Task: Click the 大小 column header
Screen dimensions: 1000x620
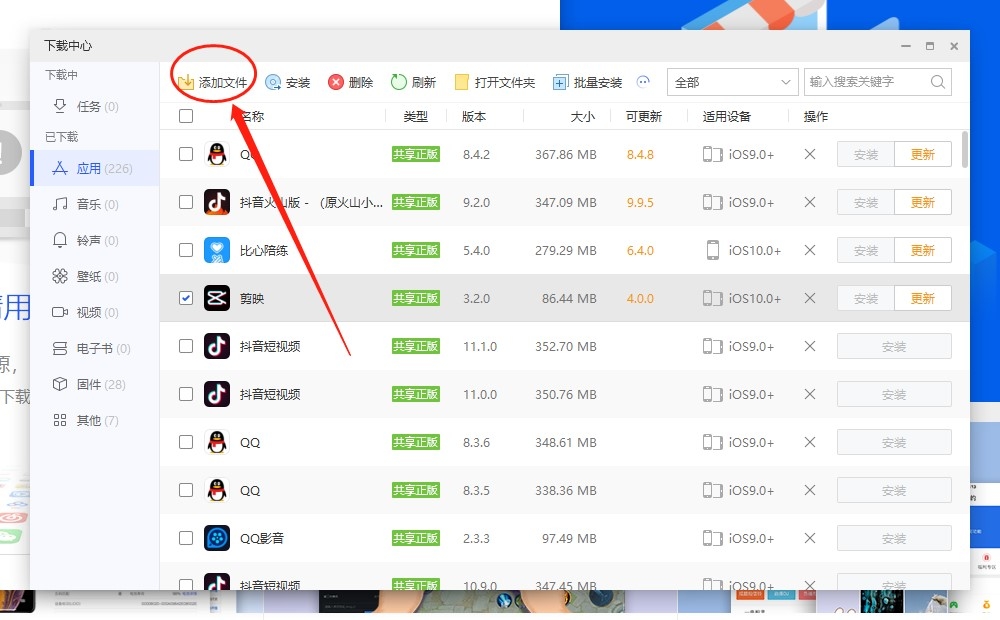Action: point(582,117)
